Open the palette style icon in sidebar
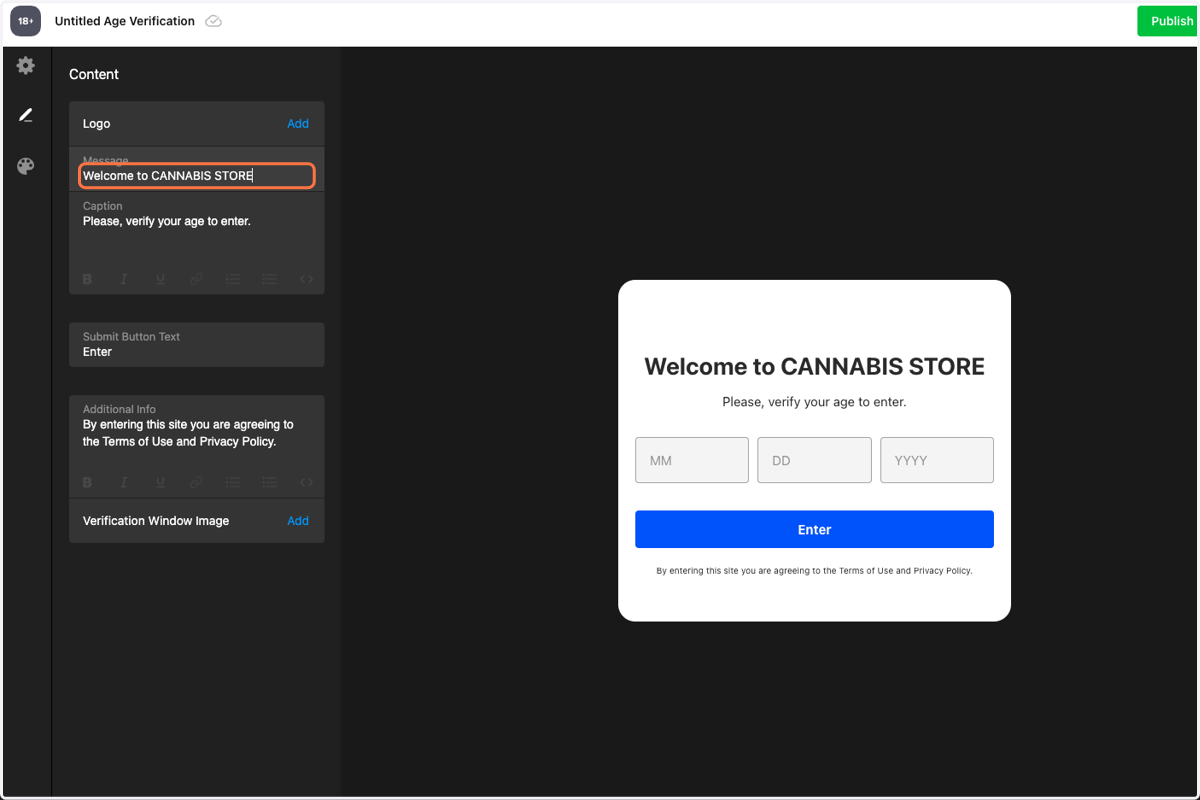This screenshot has width=1200, height=800. pos(26,166)
